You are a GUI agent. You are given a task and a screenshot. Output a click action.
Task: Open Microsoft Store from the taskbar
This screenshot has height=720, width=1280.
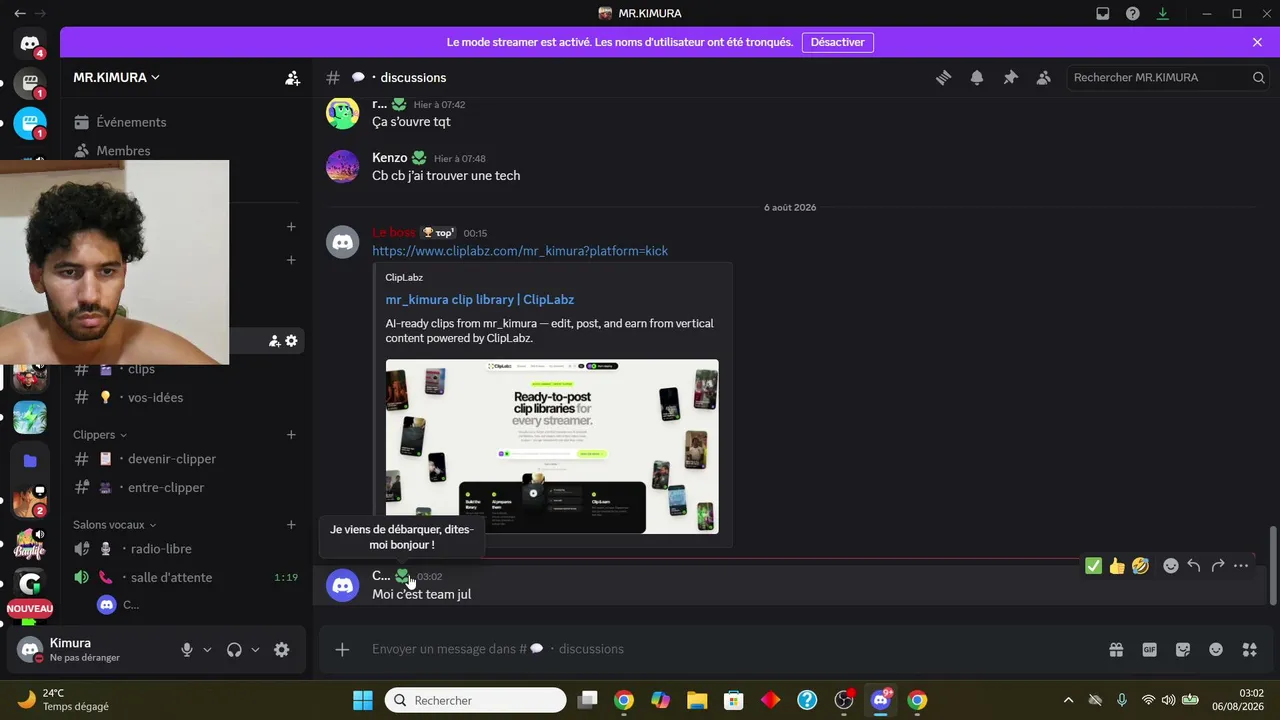[x=733, y=700]
